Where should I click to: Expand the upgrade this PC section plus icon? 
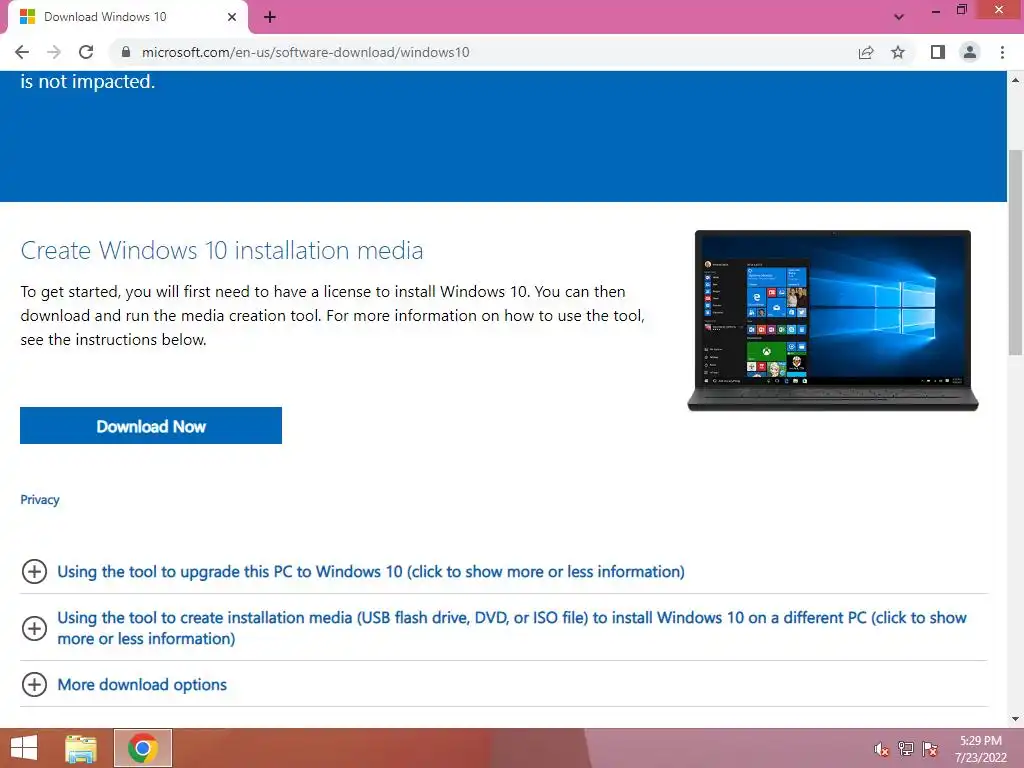tap(34, 571)
